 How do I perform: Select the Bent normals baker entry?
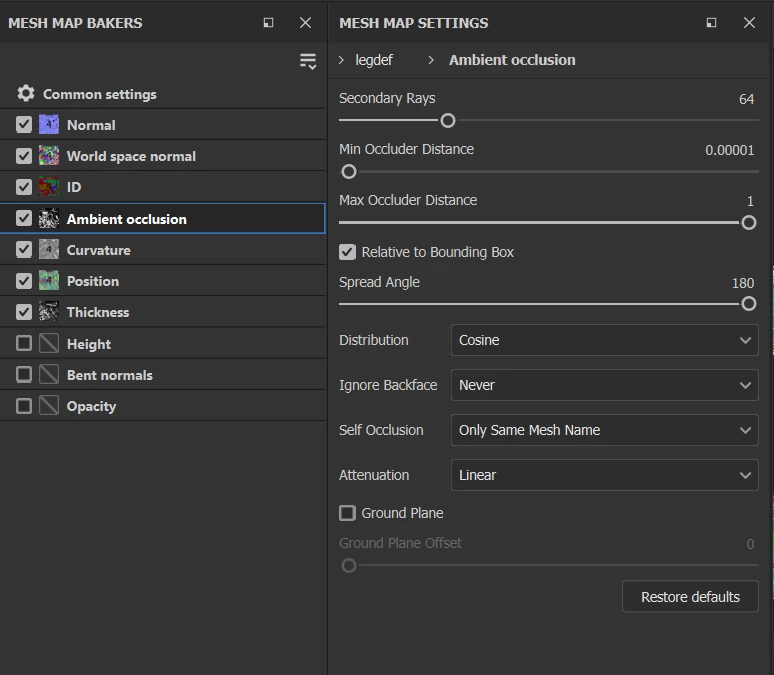tap(110, 375)
